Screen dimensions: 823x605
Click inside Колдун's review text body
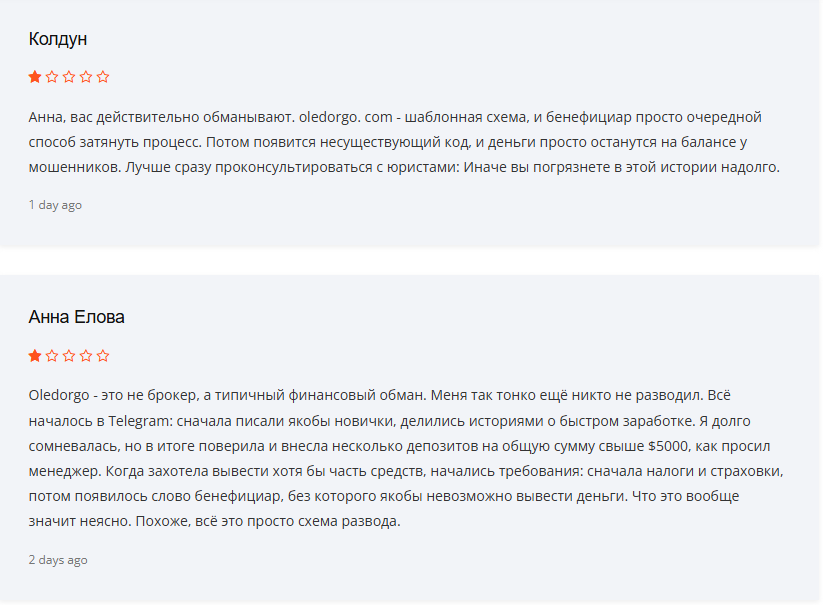pos(404,142)
